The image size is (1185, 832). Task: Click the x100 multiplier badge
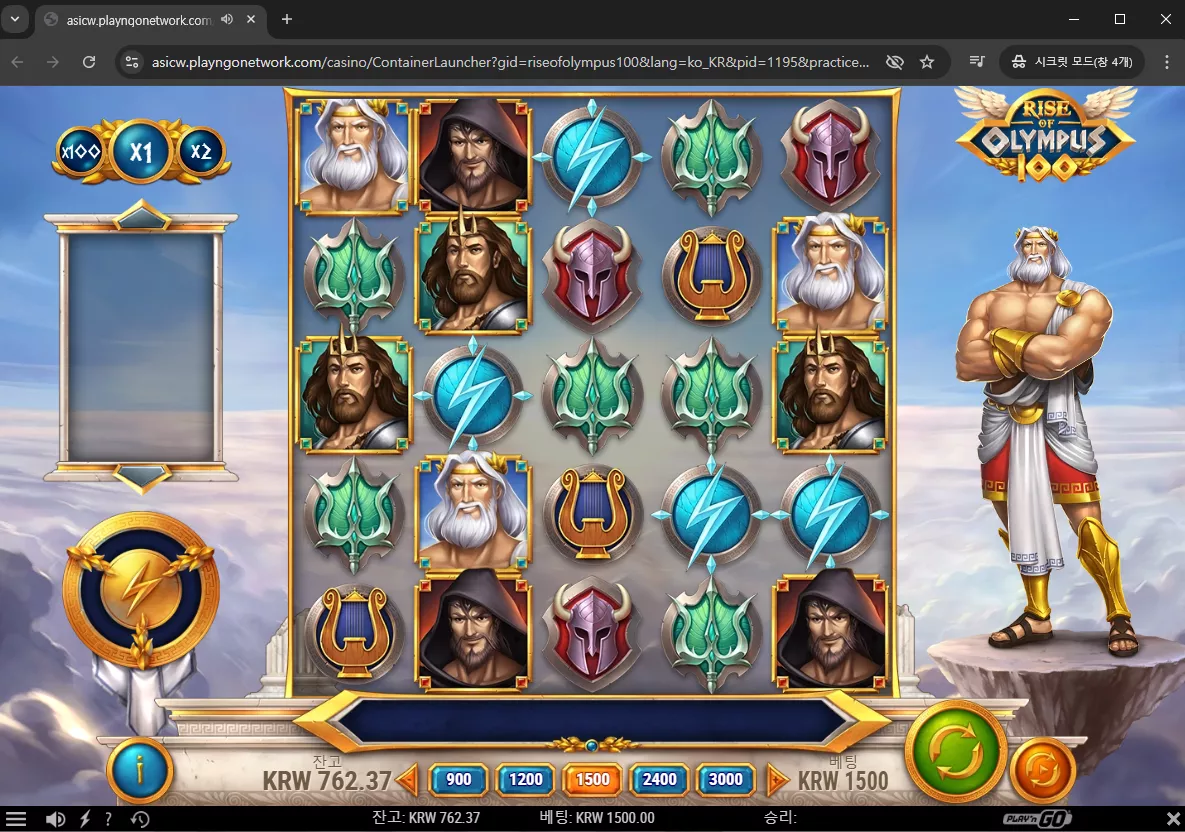[x=81, y=152]
